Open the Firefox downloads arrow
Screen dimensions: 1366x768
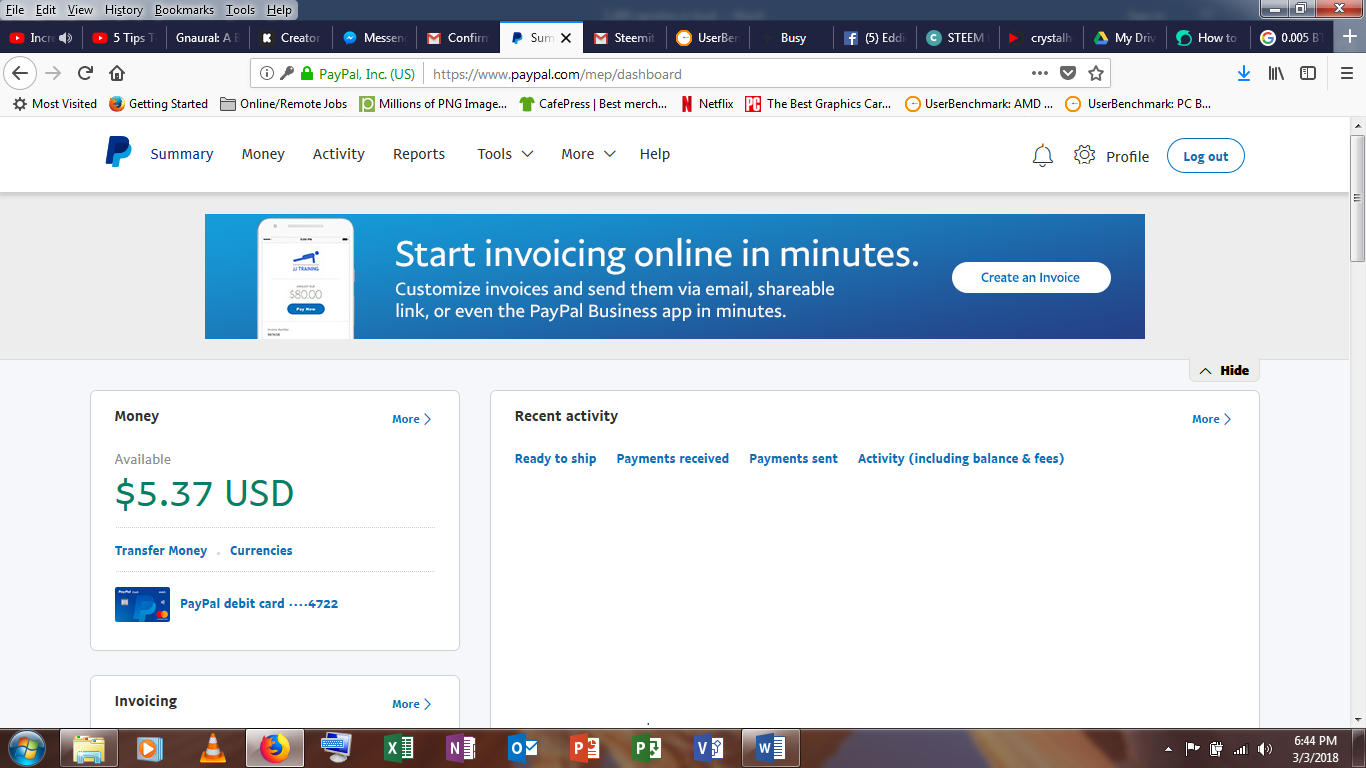point(1244,73)
